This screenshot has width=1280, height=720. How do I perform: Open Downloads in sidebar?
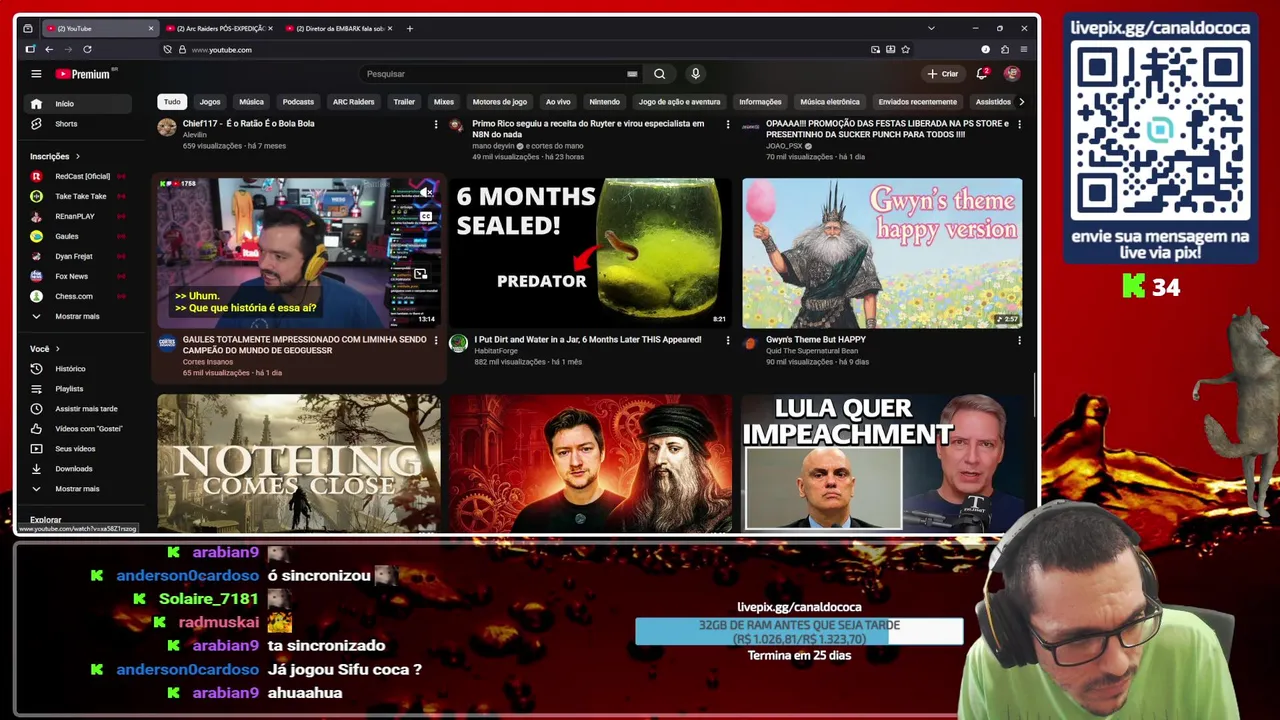80,469
